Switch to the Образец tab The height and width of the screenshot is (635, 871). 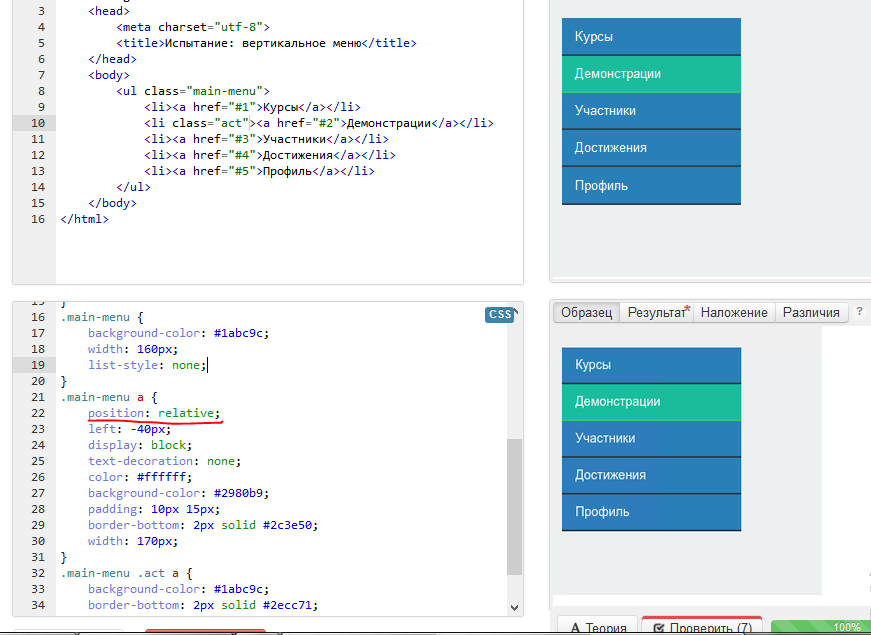point(586,312)
